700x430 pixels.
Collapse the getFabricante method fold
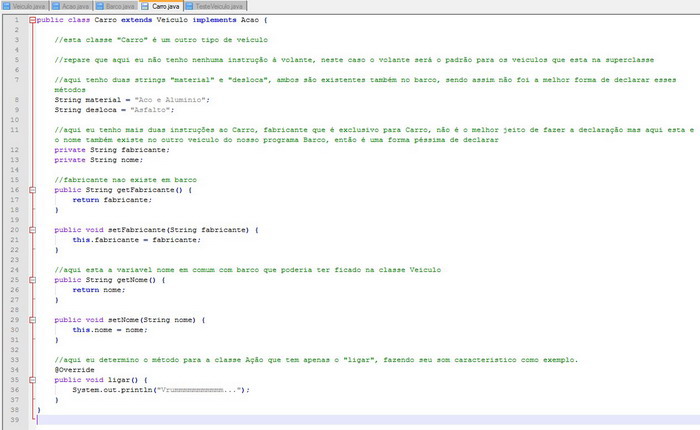coord(31,189)
